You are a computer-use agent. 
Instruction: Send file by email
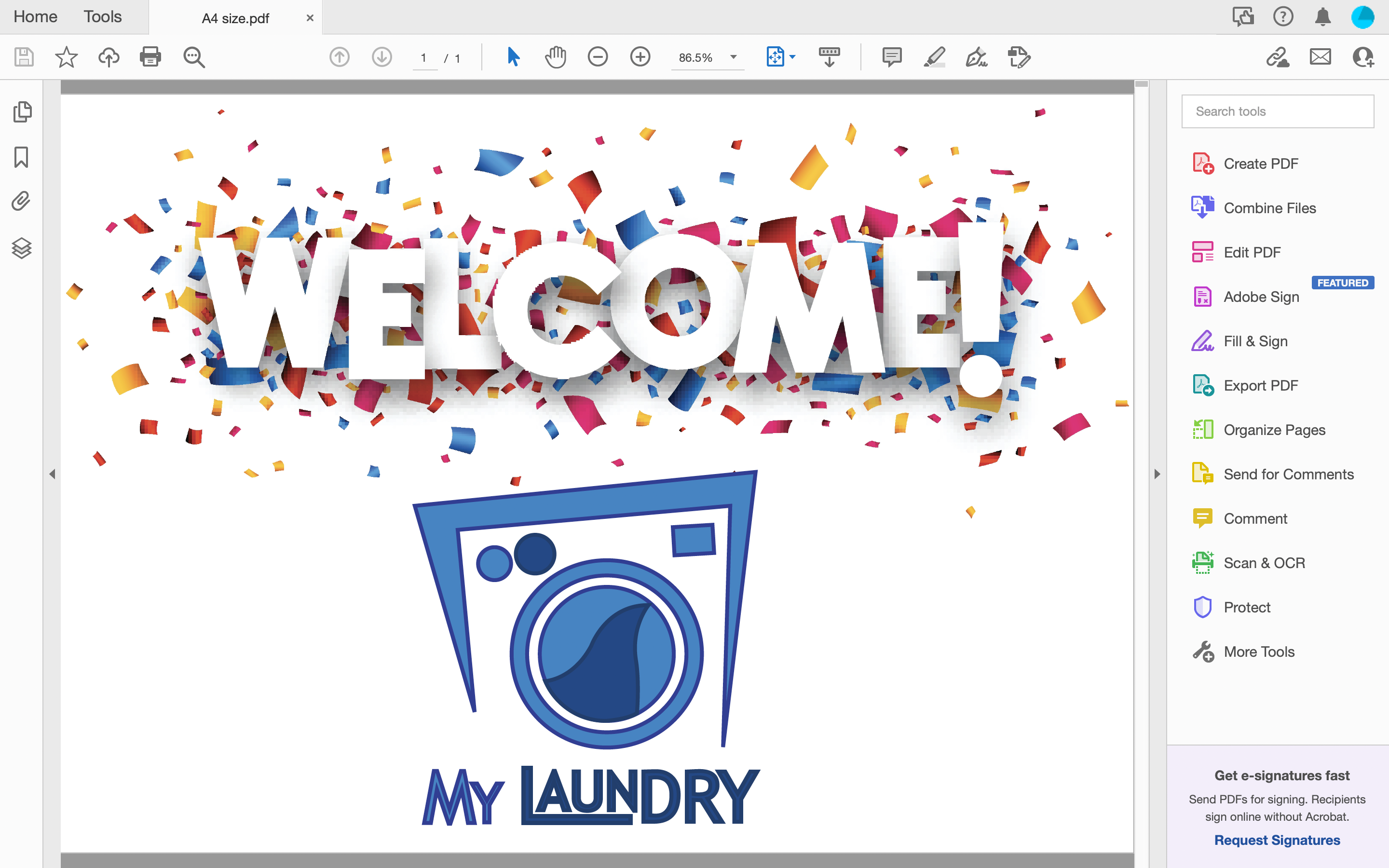(1320, 57)
